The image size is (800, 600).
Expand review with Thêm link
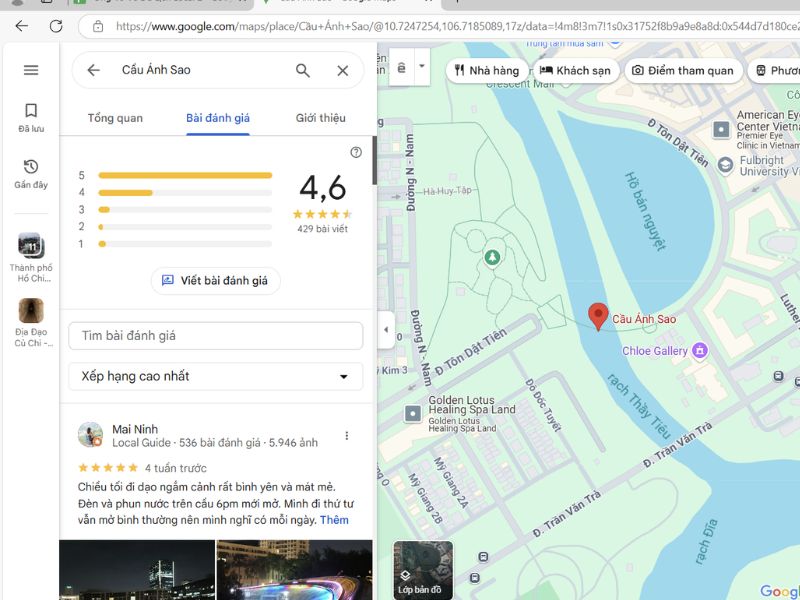(334, 520)
